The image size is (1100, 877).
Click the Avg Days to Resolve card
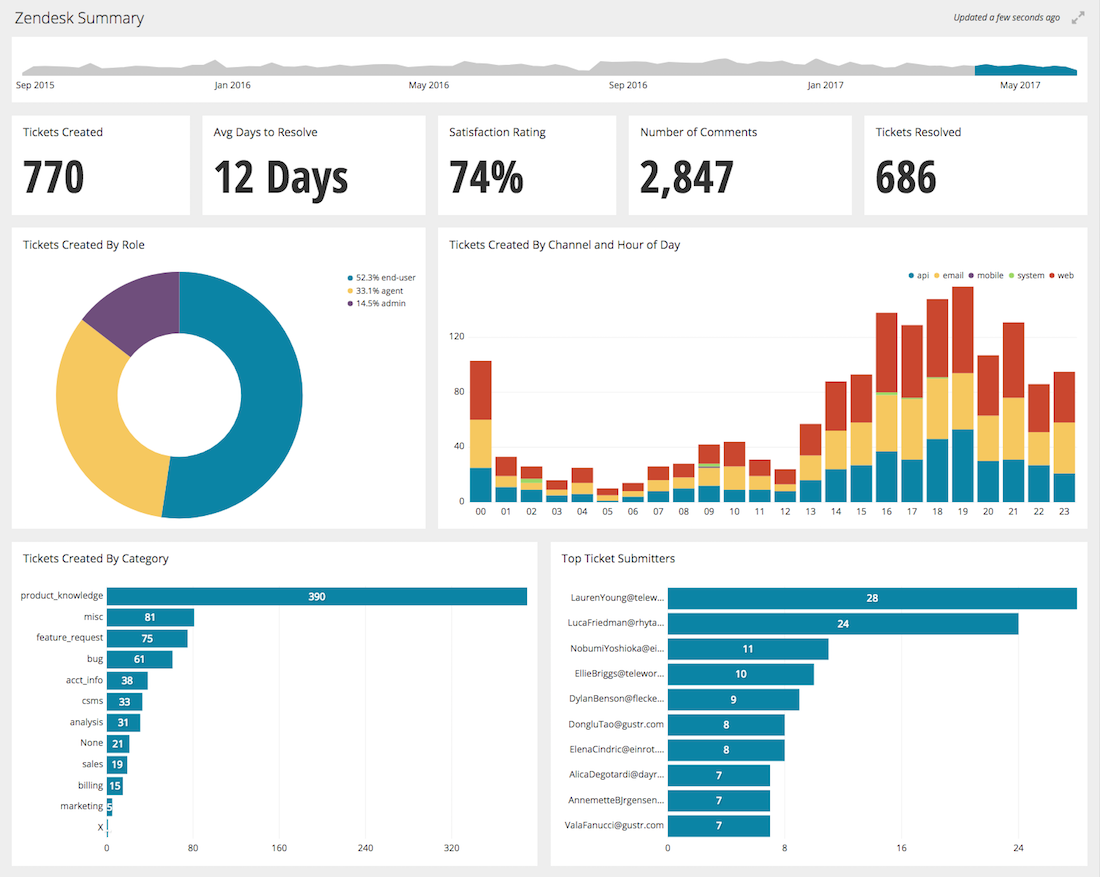coord(313,165)
